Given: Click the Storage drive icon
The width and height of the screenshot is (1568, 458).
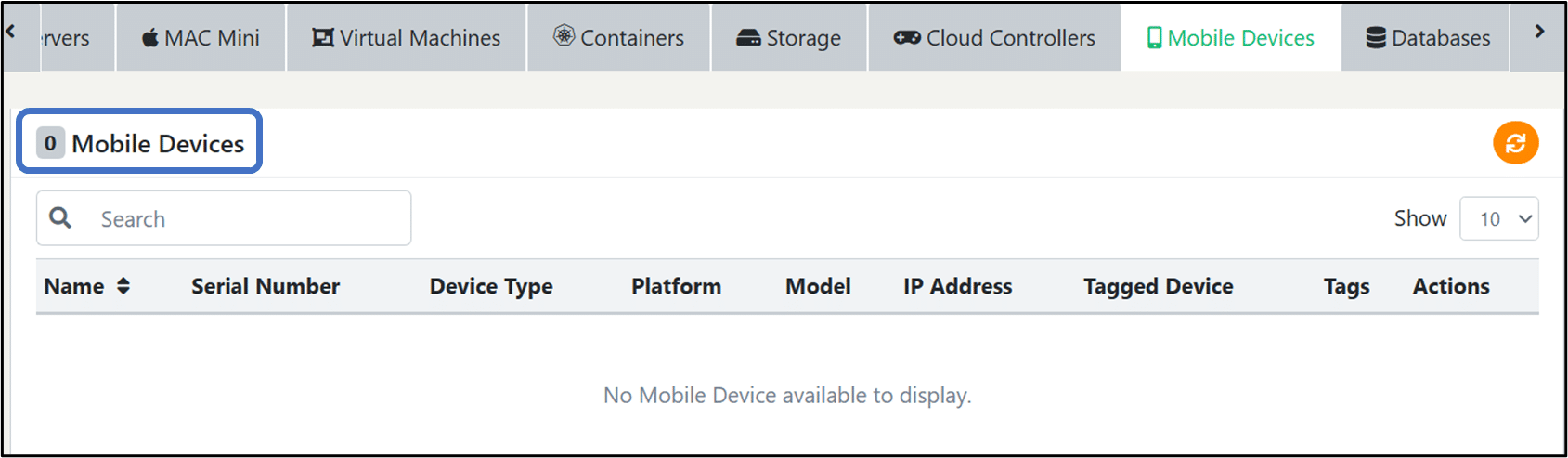Looking at the screenshot, I should (x=748, y=38).
